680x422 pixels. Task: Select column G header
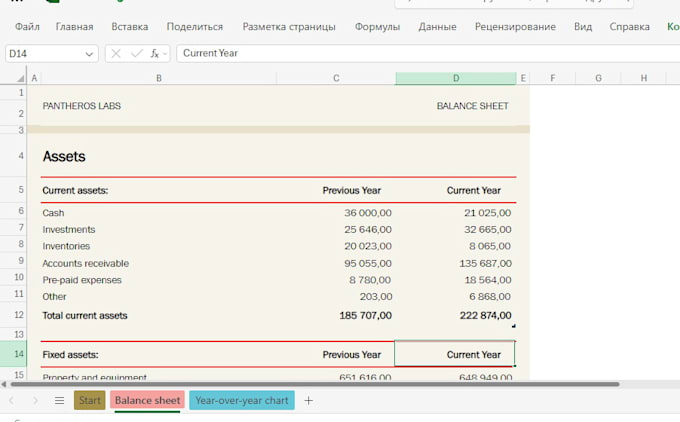point(598,78)
